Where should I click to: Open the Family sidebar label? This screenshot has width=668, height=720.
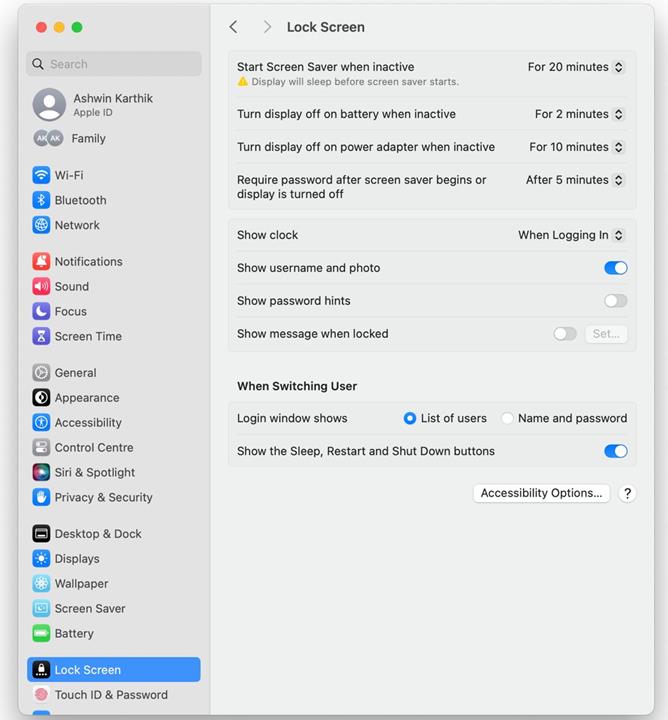pos(89,138)
